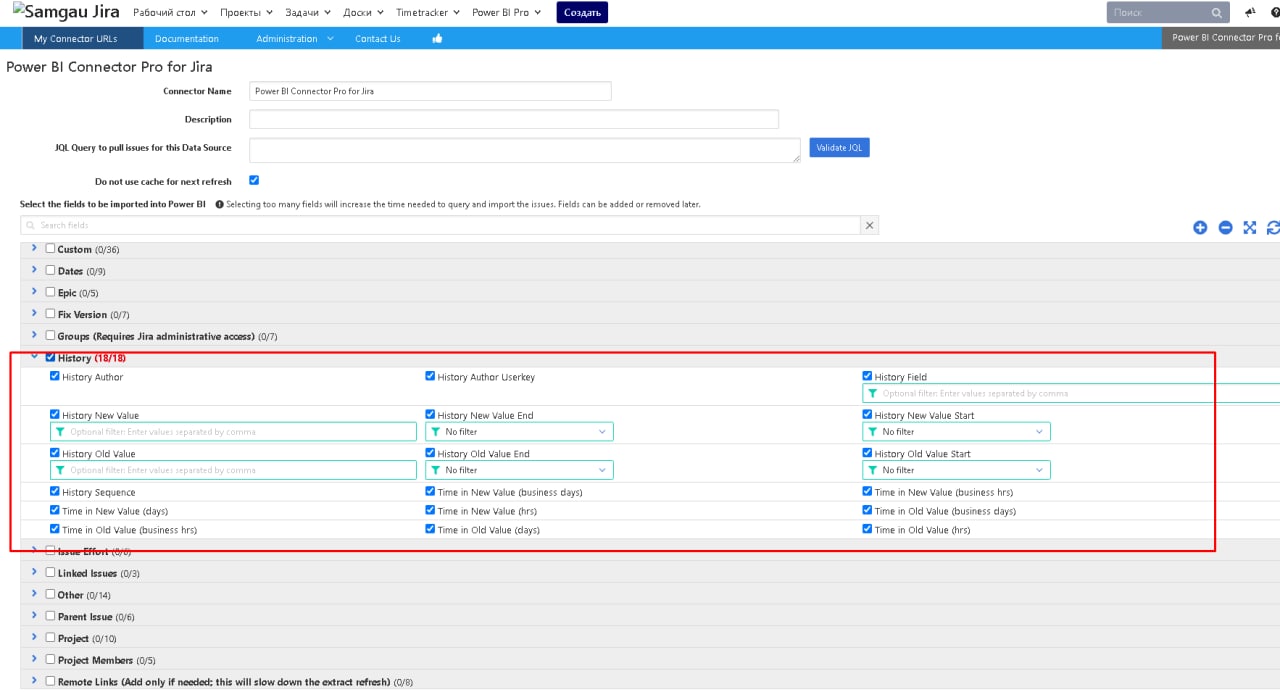
Task: Uncheck the History group checkbox
Action: (51, 357)
